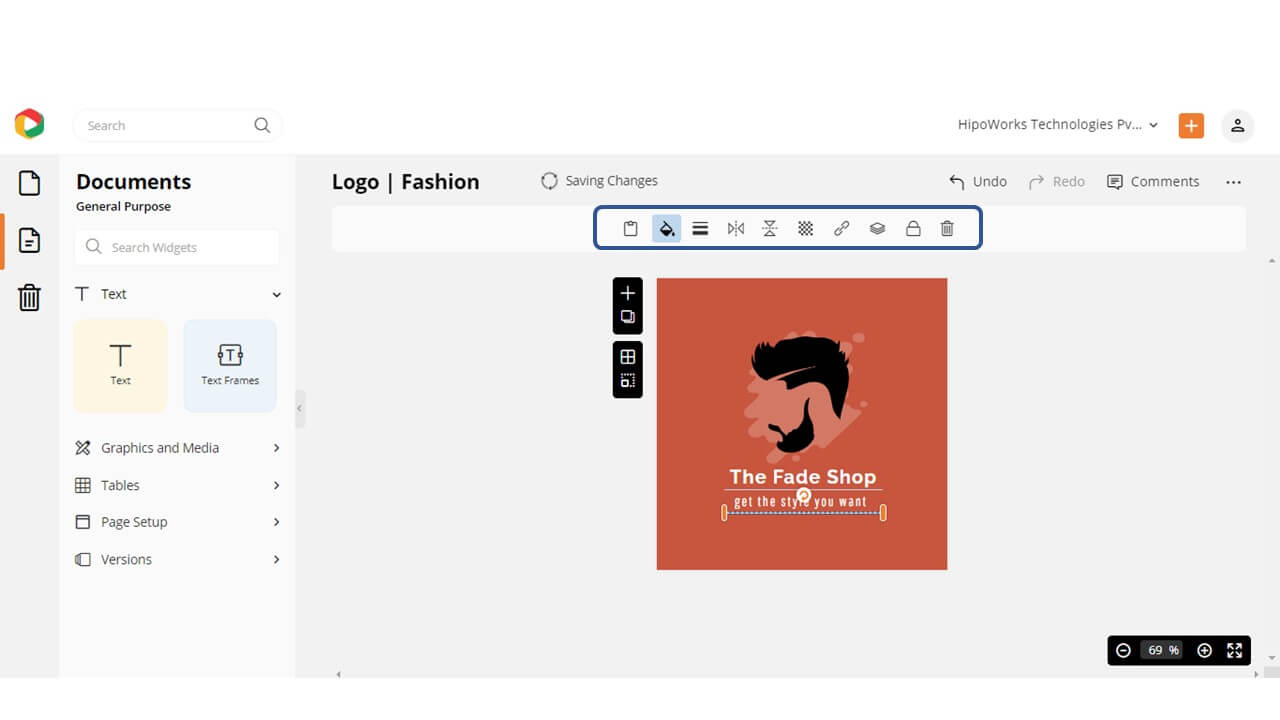The height and width of the screenshot is (720, 1280).
Task: Undo the last change
Action: pos(977,181)
